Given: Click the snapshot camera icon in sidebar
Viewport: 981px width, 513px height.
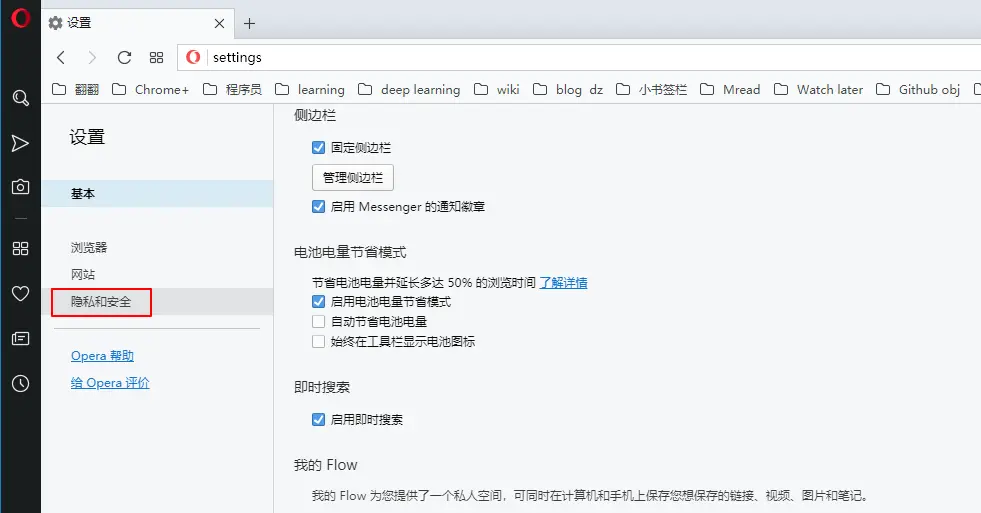Looking at the screenshot, I should 21,186.
